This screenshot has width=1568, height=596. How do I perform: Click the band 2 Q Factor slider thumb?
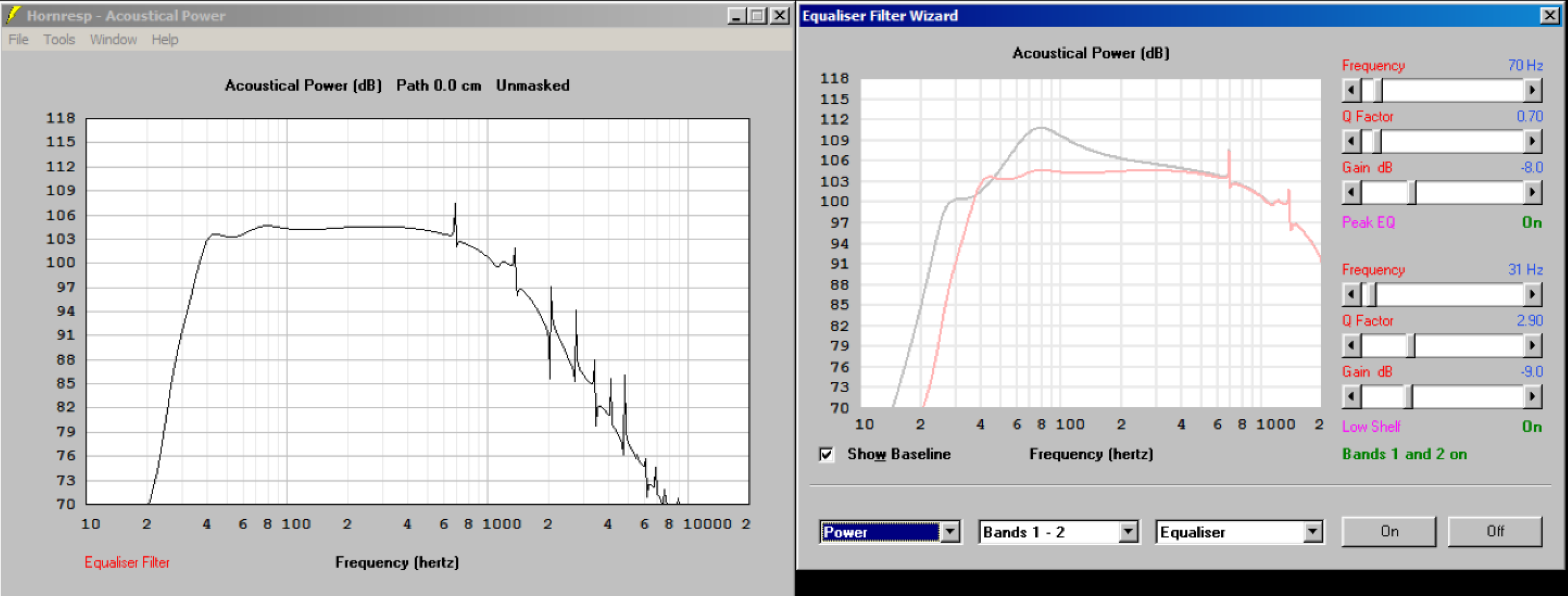pyautogui.click(x=1410, y=346)
